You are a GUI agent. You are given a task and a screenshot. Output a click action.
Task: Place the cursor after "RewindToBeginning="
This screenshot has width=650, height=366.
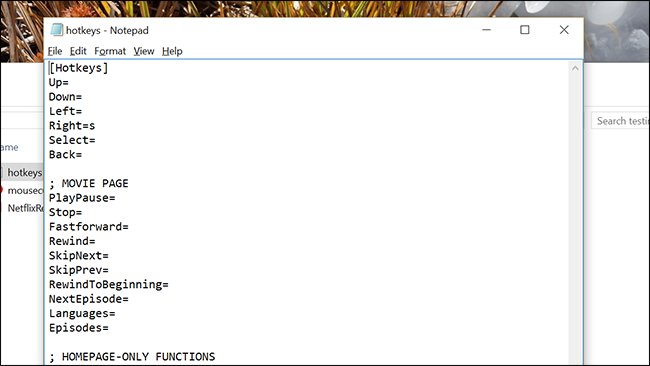[168, 285]
